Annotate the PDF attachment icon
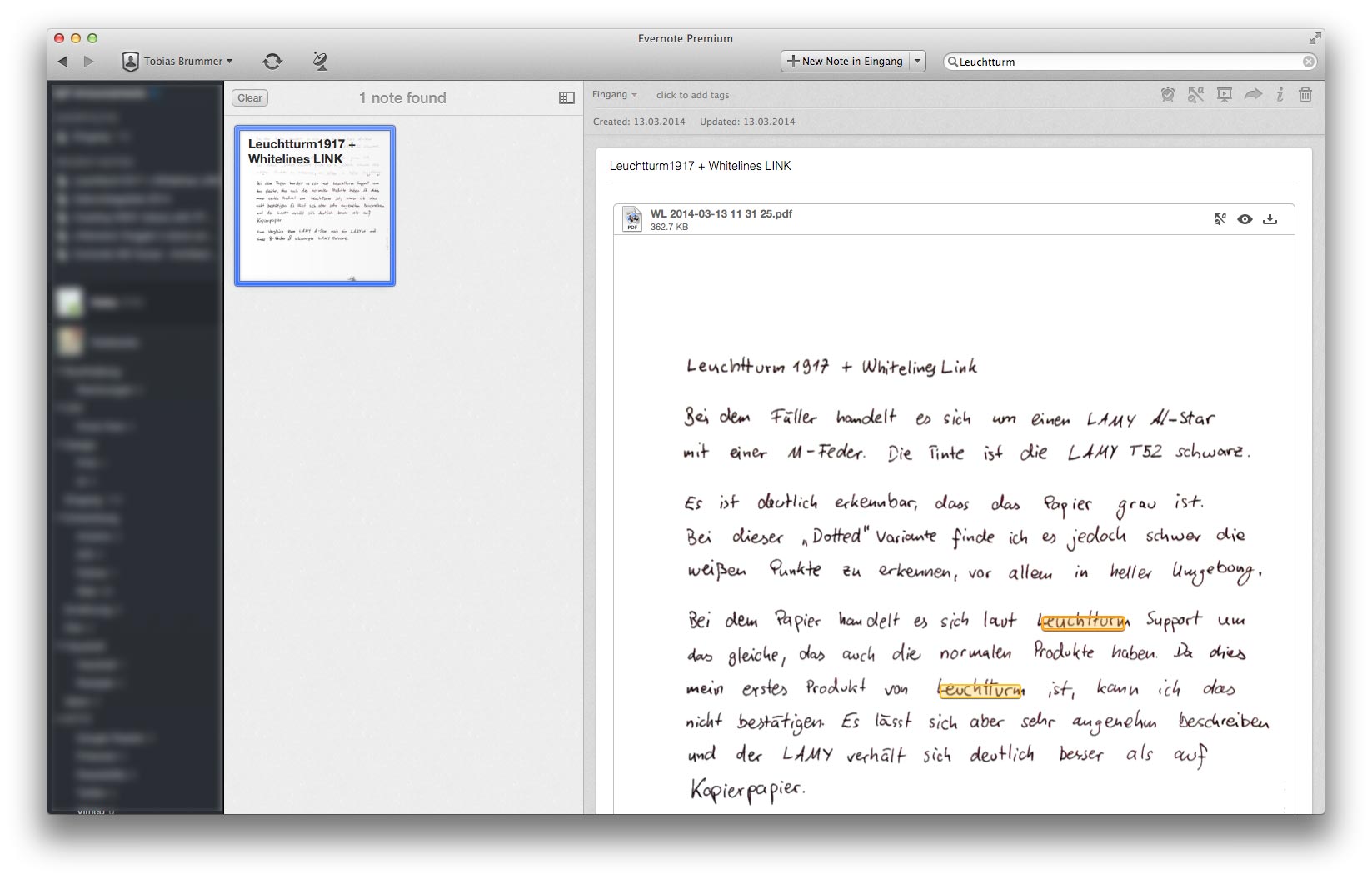This screenshot has height=880, width=1372. tap(1220, 219)
